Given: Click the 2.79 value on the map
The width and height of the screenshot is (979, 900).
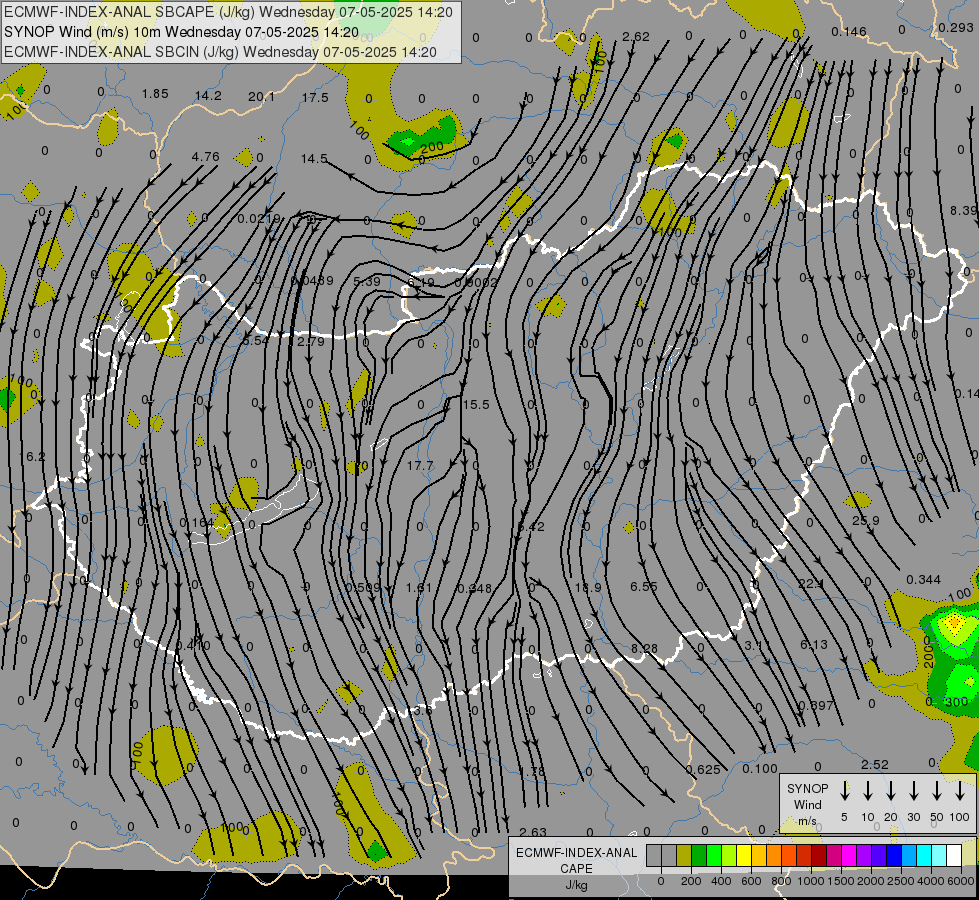Looking at the screenshot, I should [x=310, y=342].
